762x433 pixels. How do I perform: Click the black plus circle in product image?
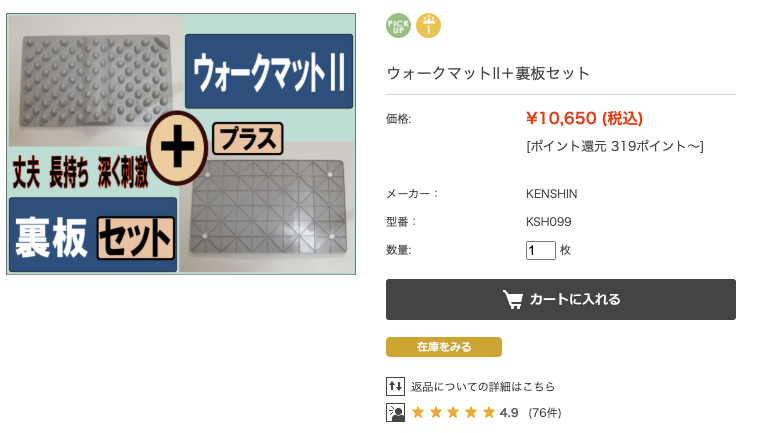tap(176, 150)
